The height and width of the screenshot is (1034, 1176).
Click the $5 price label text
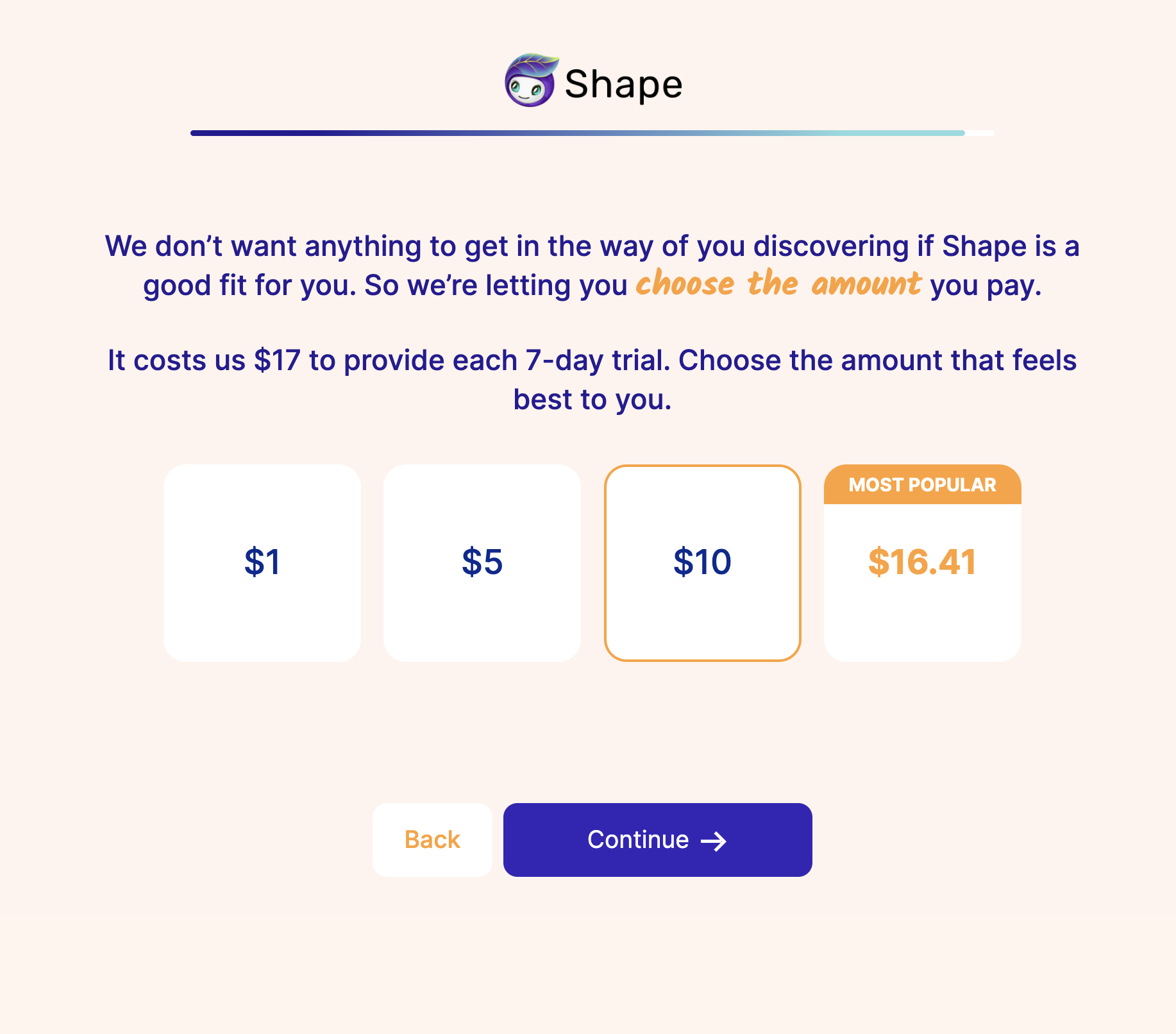pyautogui.click(x=482, y=562)
